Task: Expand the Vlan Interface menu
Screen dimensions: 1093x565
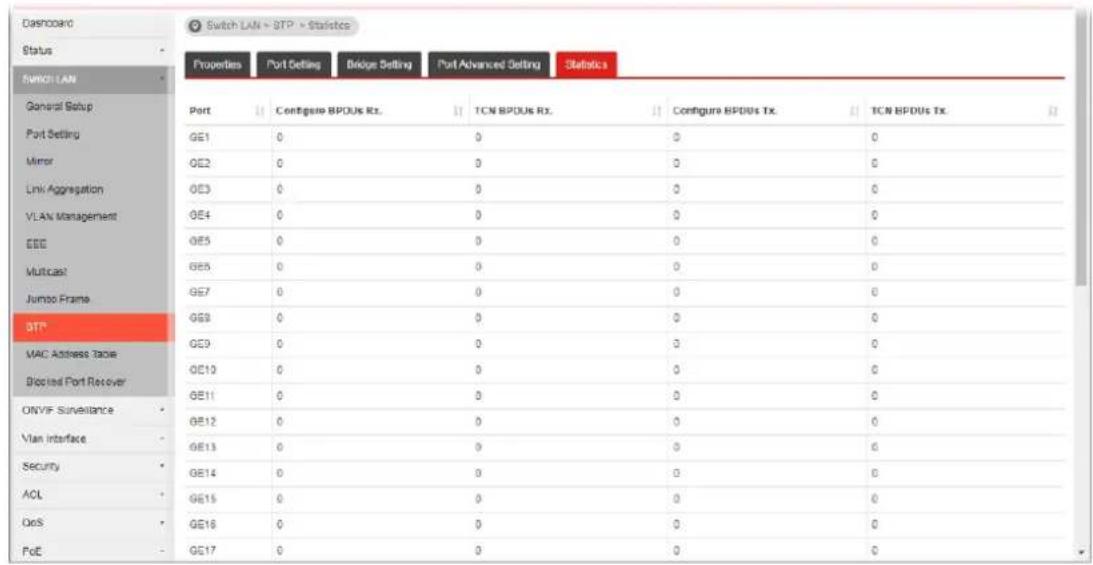Action: pos(162,439)
